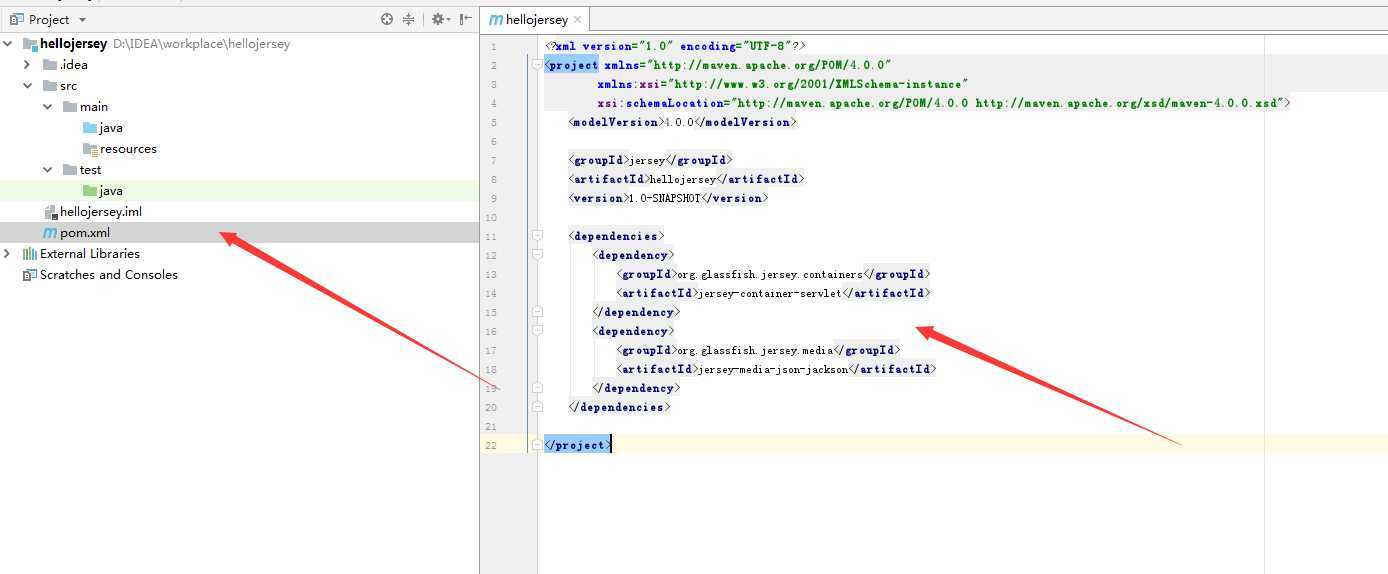The height and width of the screenshot is (574, 1388).
Task: Open the Project panel settings gear
Action: point(437,19)
